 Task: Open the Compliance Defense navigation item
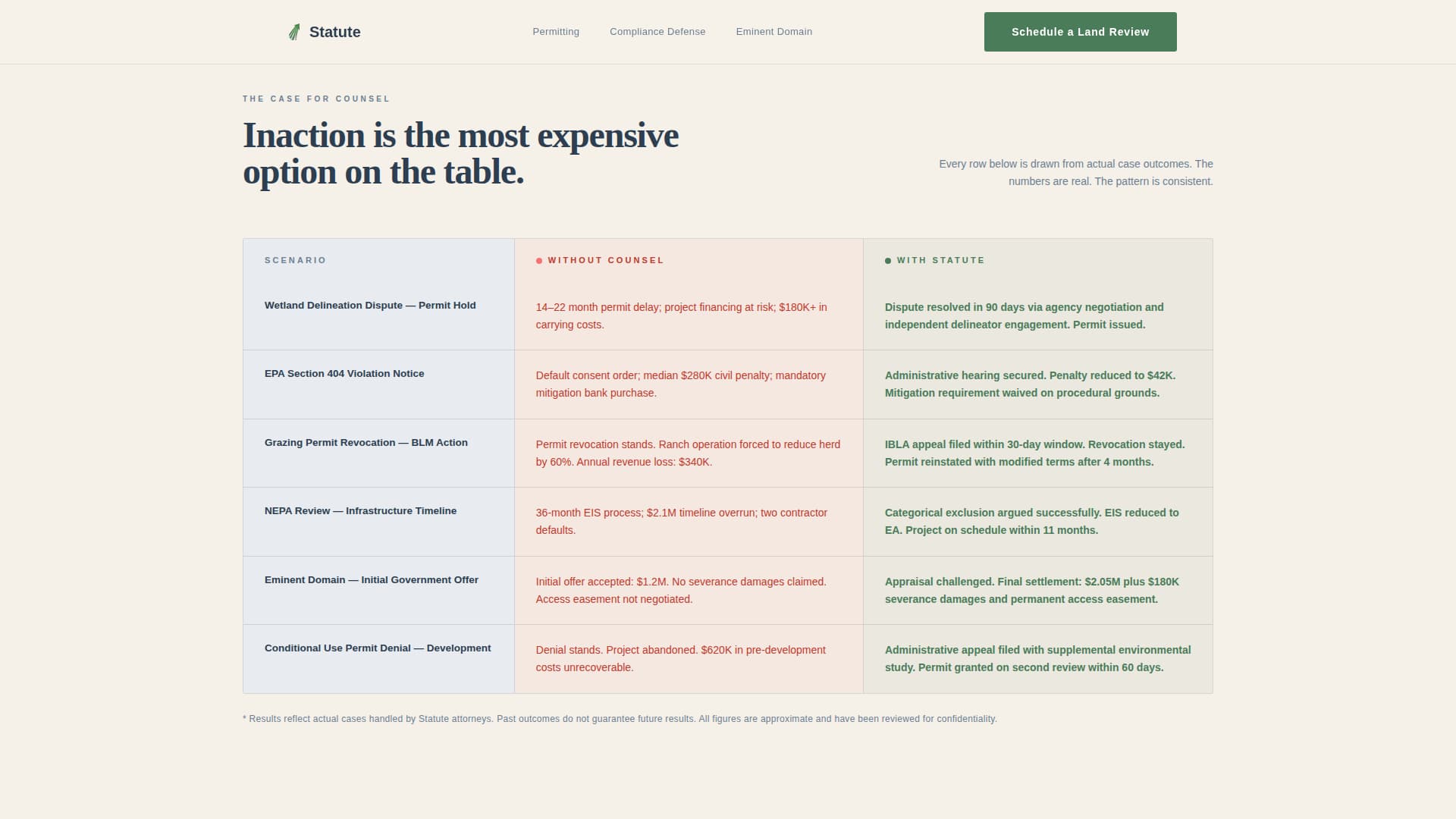[657, 31]
